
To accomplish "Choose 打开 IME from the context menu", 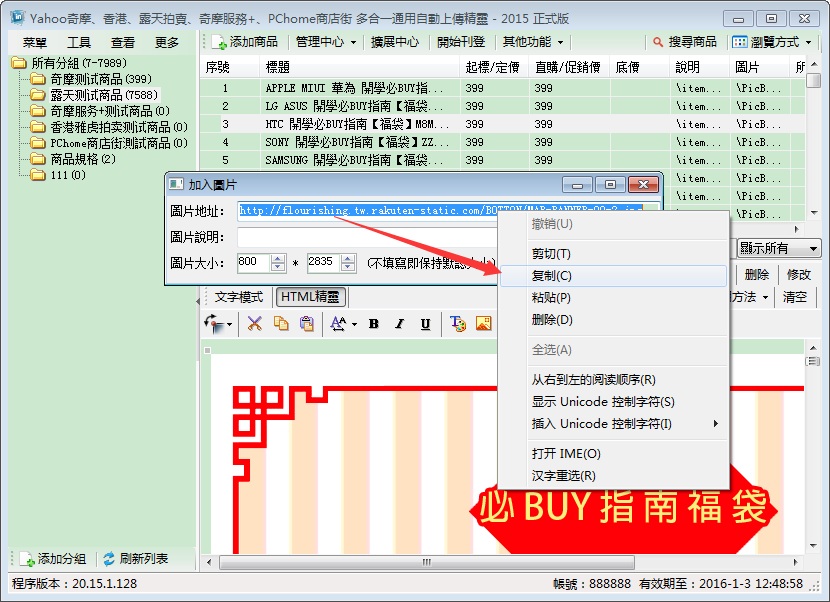I will (614, 454).
